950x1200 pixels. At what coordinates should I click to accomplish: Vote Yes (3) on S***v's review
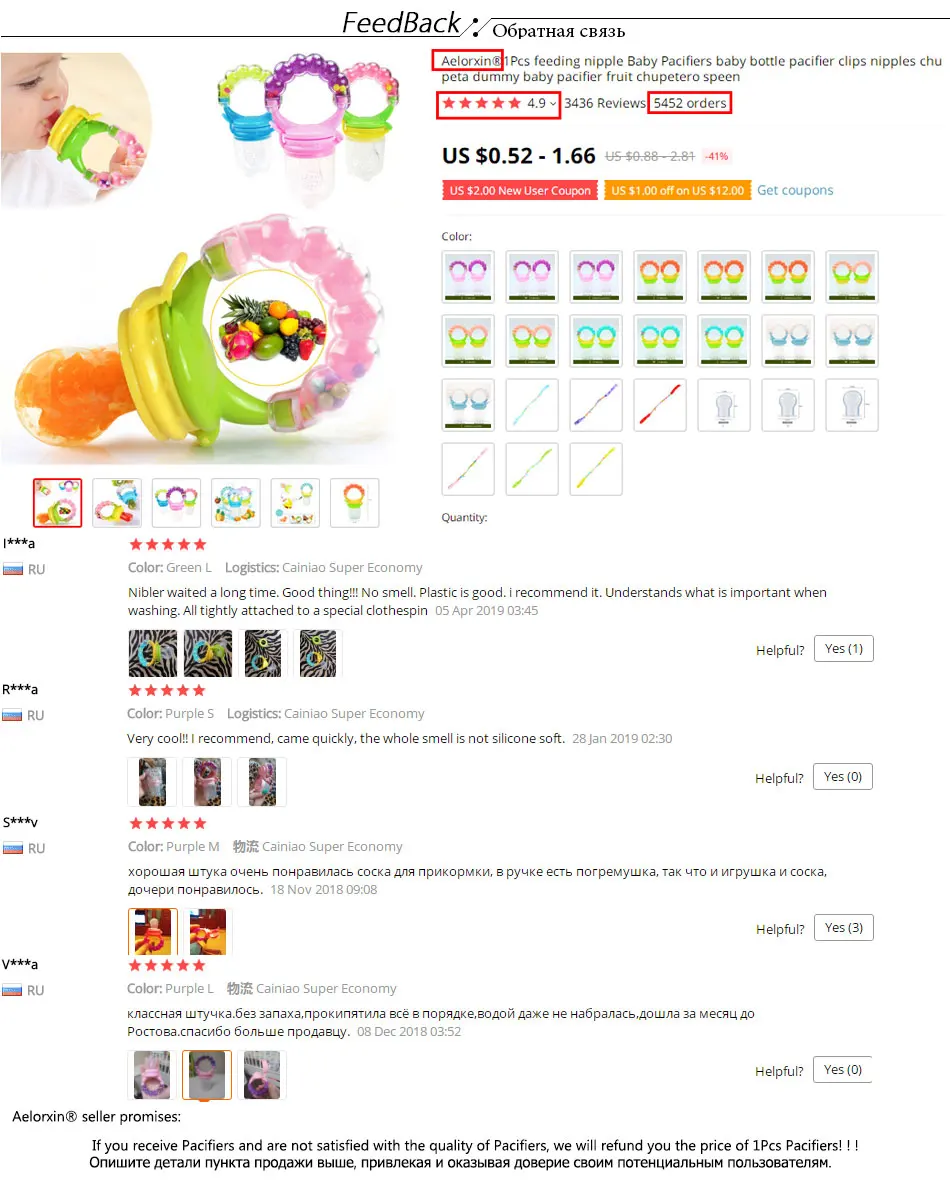(843, 928)
